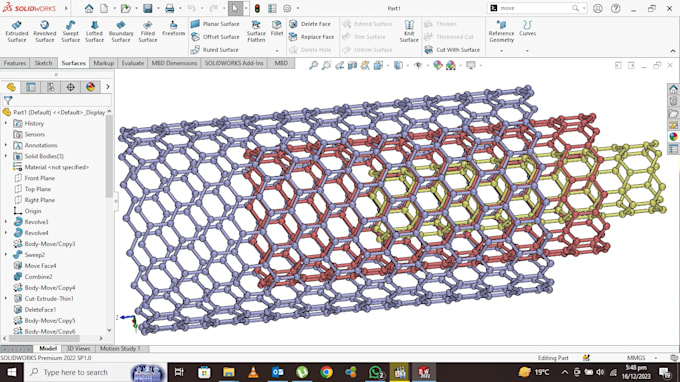The height and width of the screenshot is (382, 680).
Task: Select the Extruded Surface tool
Action: tap(16, 31)
